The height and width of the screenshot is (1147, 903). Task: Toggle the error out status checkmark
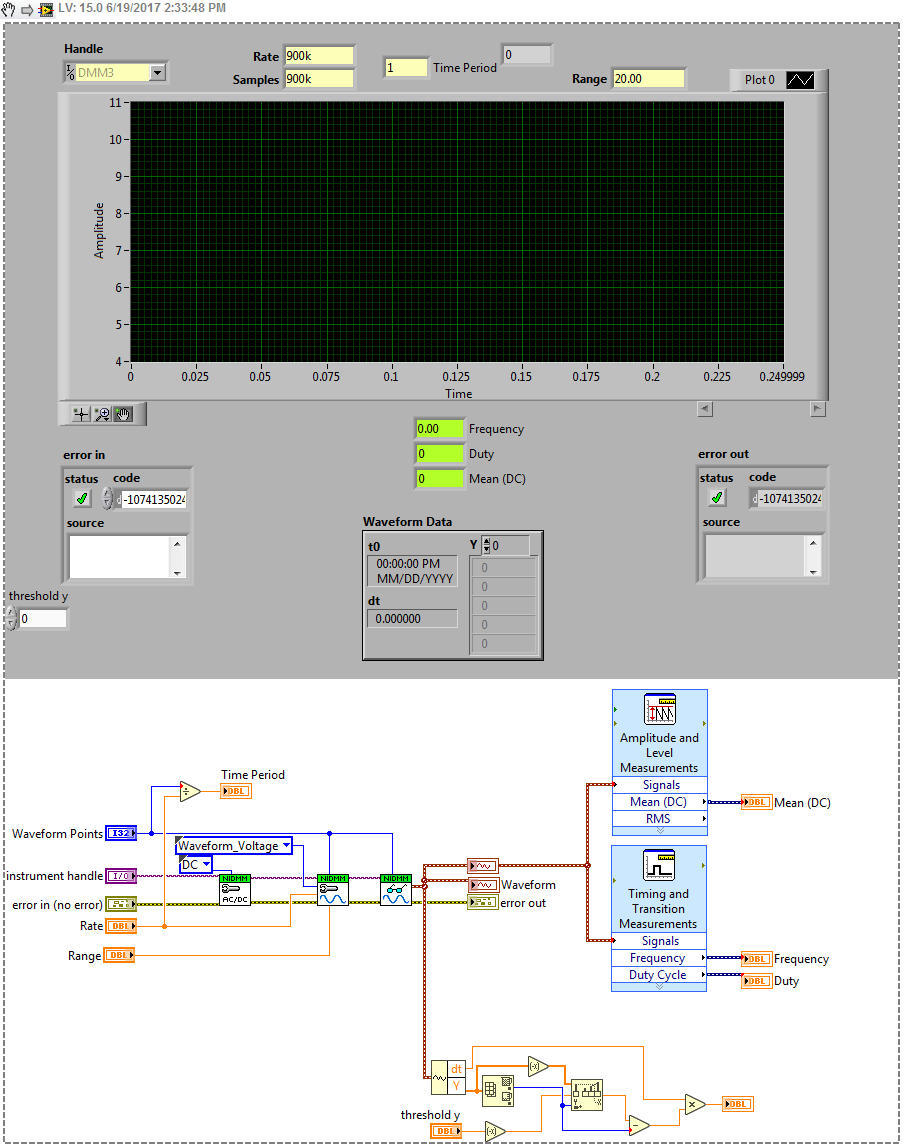(x=717, y=497)
